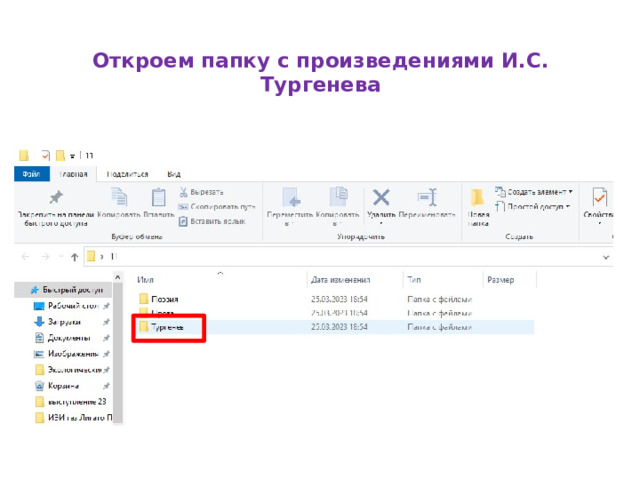
Task: Click navigation pane scroll-up arrow
Action: coord(118,278)
